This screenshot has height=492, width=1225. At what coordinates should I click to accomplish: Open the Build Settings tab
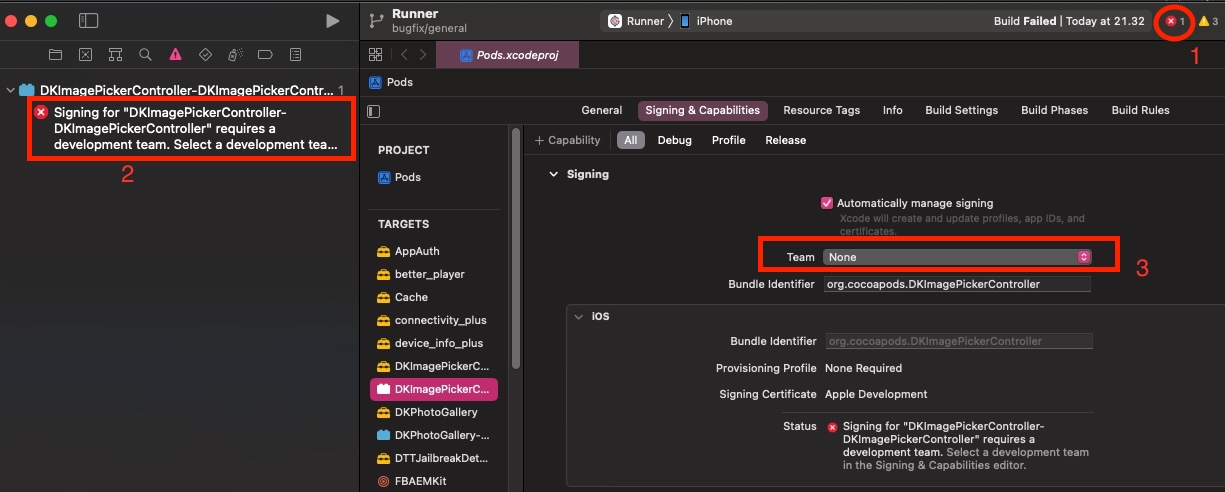(961, 110)
